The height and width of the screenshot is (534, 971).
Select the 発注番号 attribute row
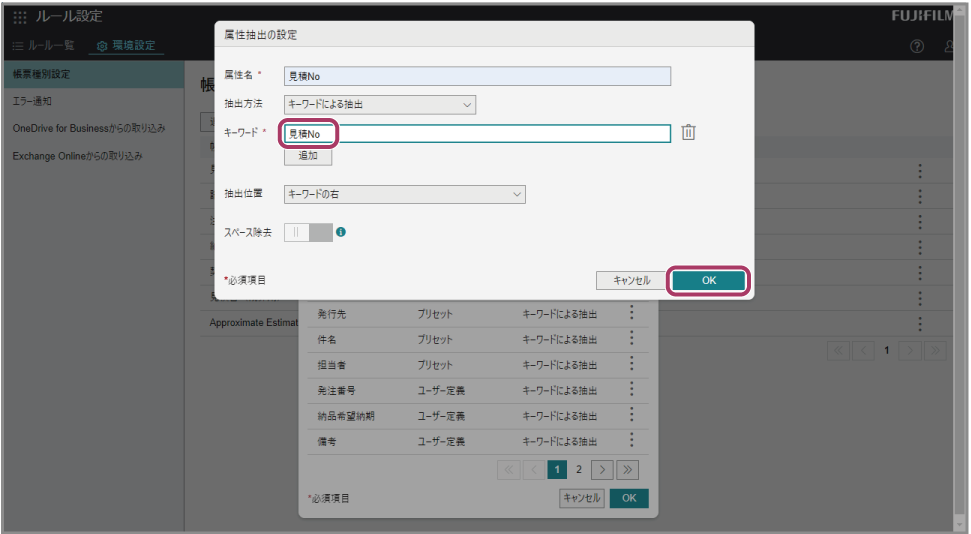(478, 390)
